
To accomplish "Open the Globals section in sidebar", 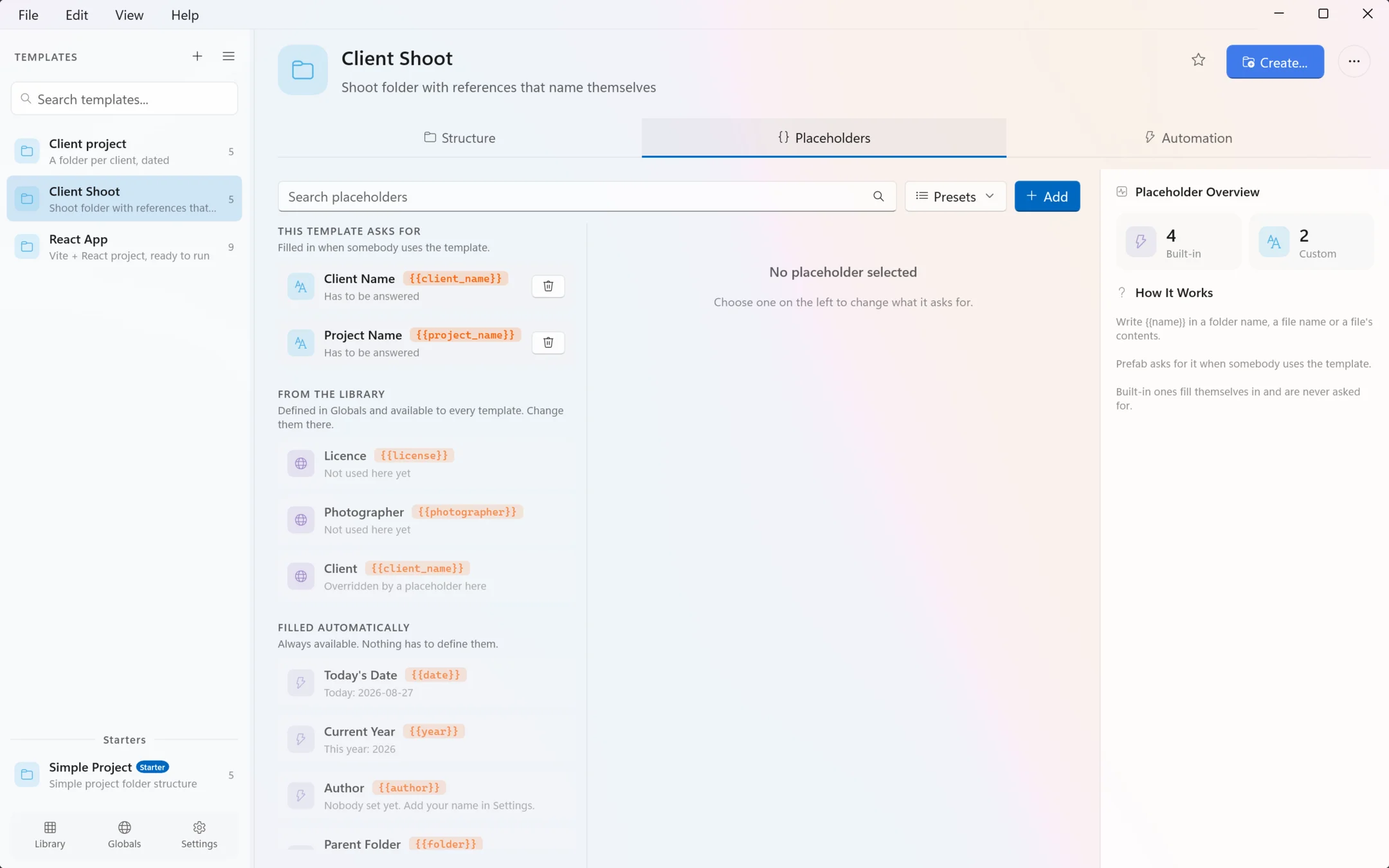I will point(124,835).
